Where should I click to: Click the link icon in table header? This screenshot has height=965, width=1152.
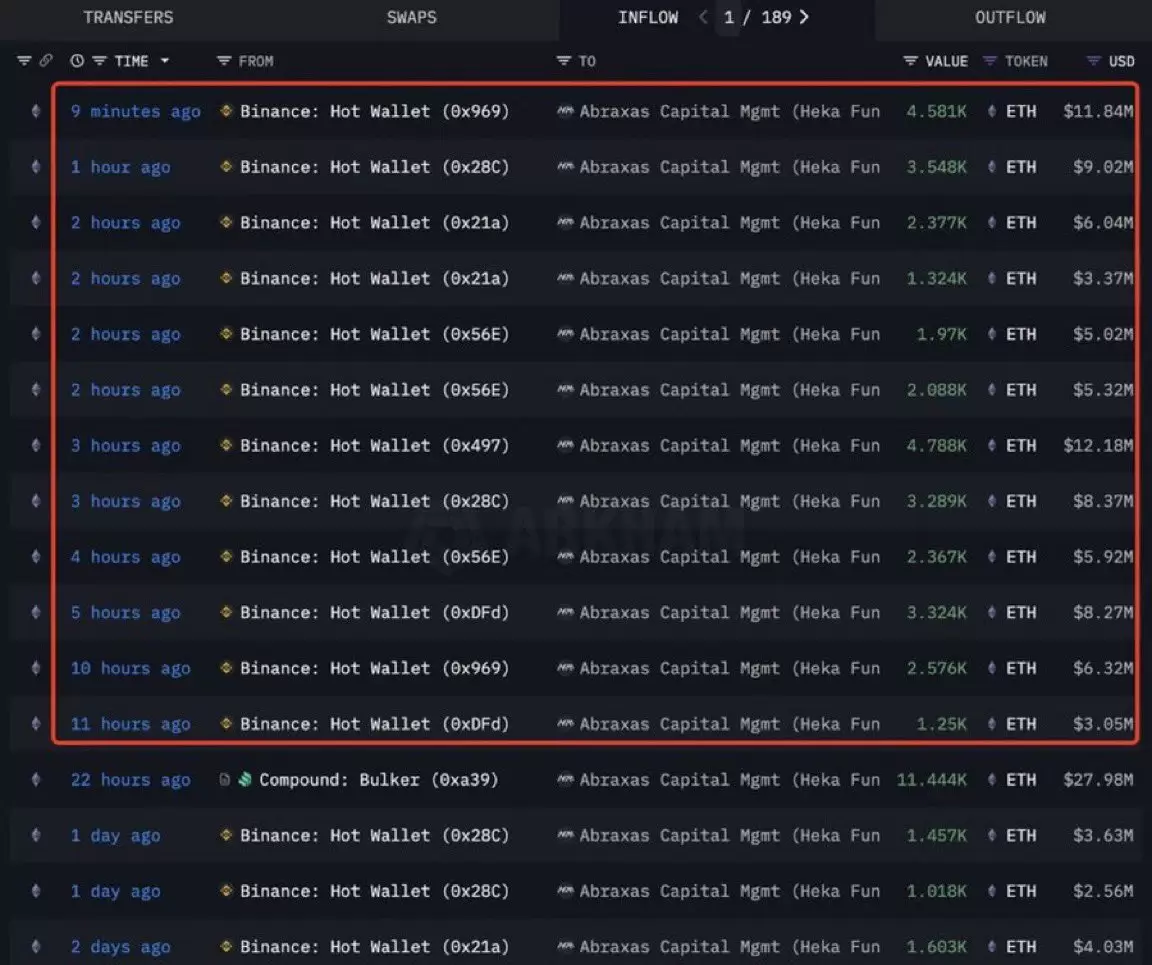(46, 61)
